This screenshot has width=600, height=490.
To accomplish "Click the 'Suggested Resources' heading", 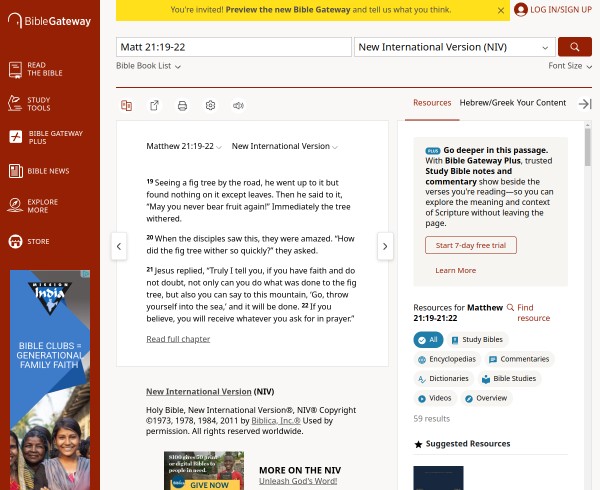I will (468, 444).
